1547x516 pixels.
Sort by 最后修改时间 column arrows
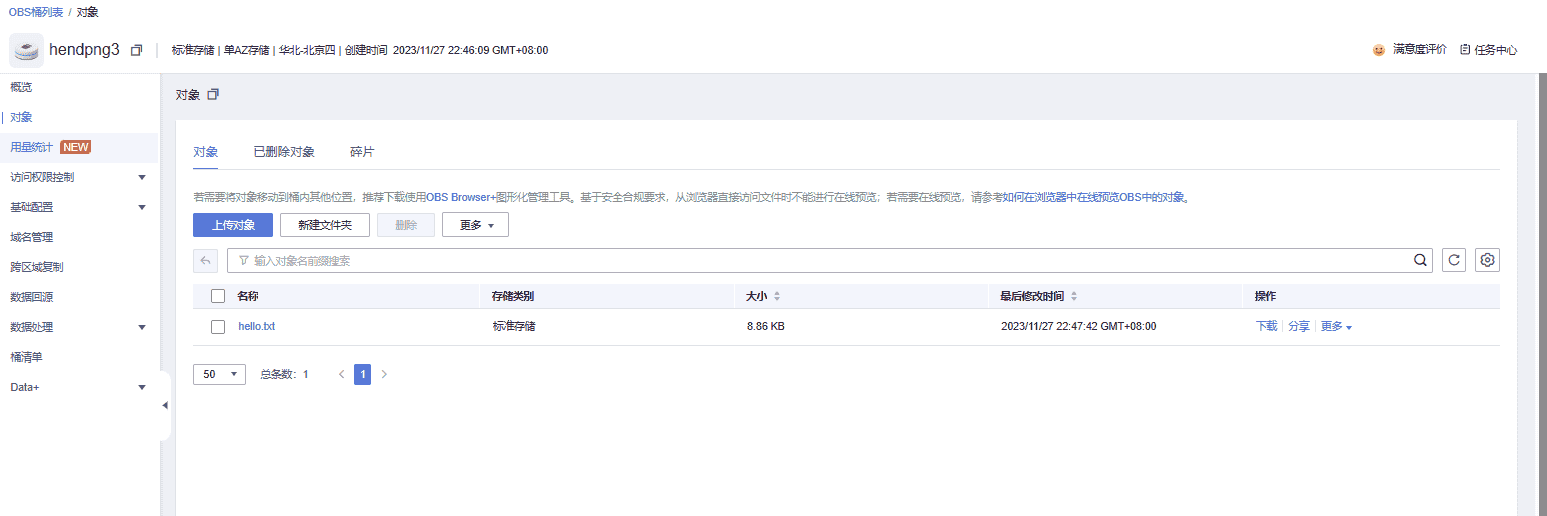pos(1074,297)
